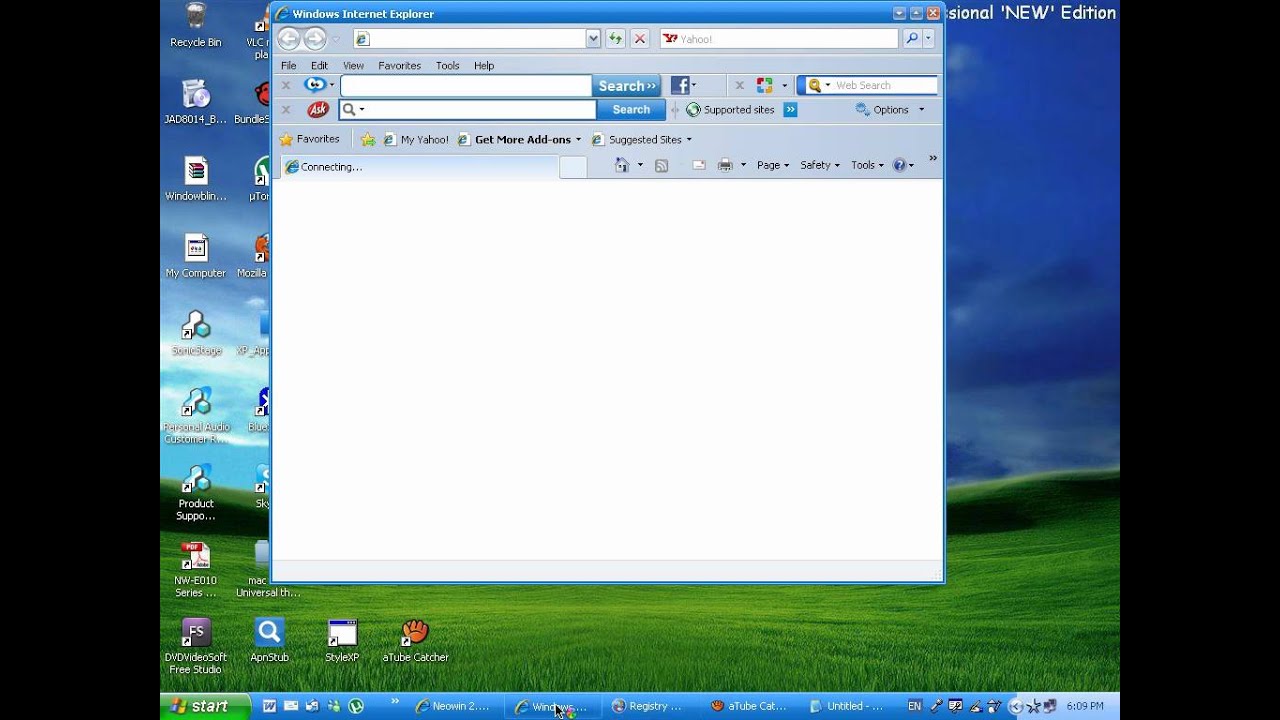Click the Web Search input field
This screenshot has height=720, width=1280.
click(886, 86)
